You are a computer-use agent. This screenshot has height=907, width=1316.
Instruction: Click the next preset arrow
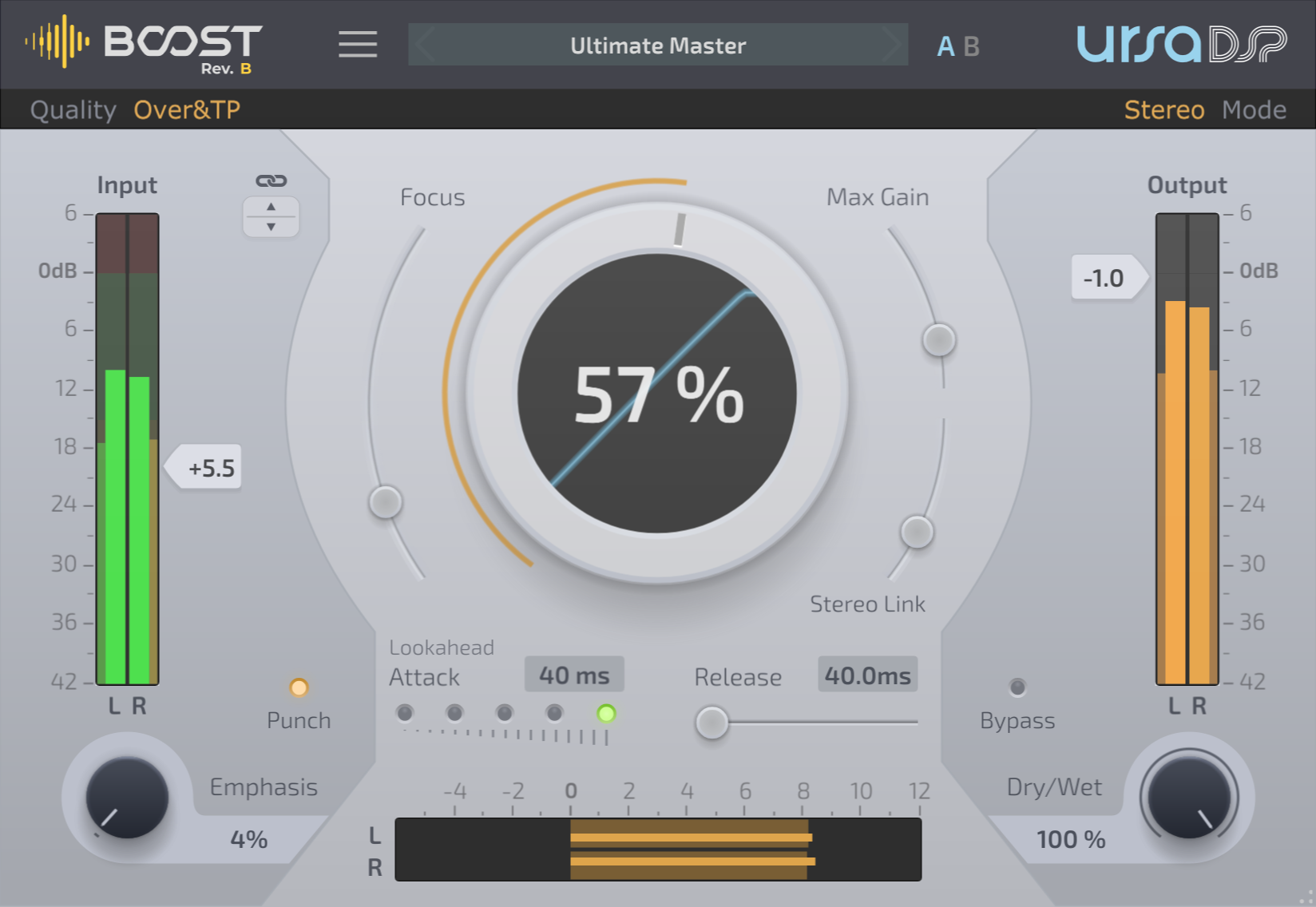[x=894, y=45]
